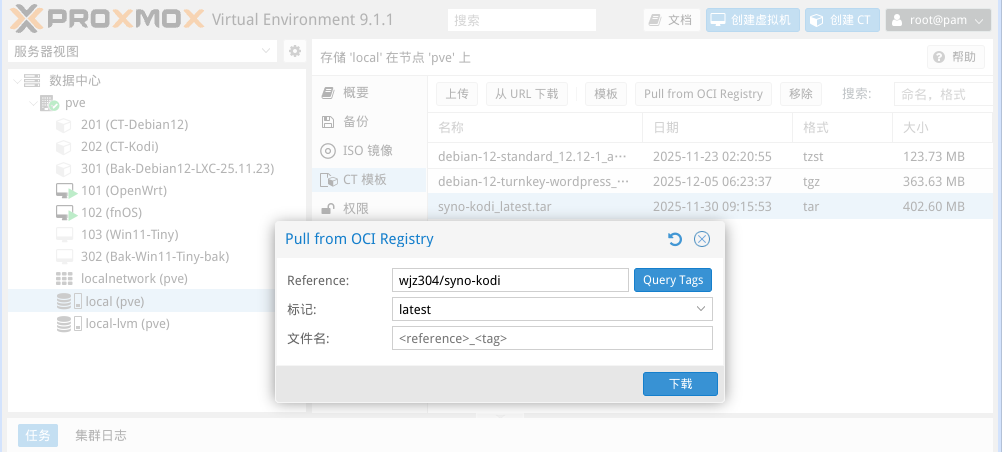Select 101 (OpenWrt) virtual machine
1002x452 pixels.
pos(123,190)
